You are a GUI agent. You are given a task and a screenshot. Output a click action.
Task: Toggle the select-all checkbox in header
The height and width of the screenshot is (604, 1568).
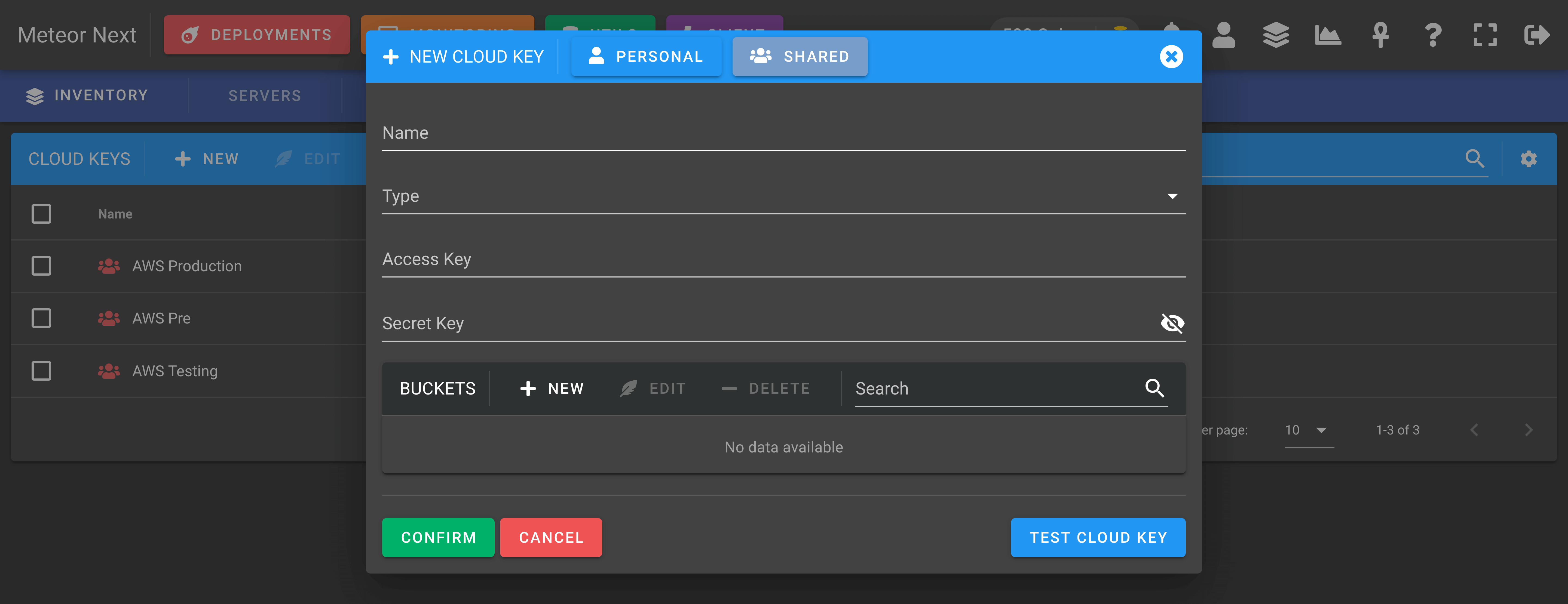[41, 214]
